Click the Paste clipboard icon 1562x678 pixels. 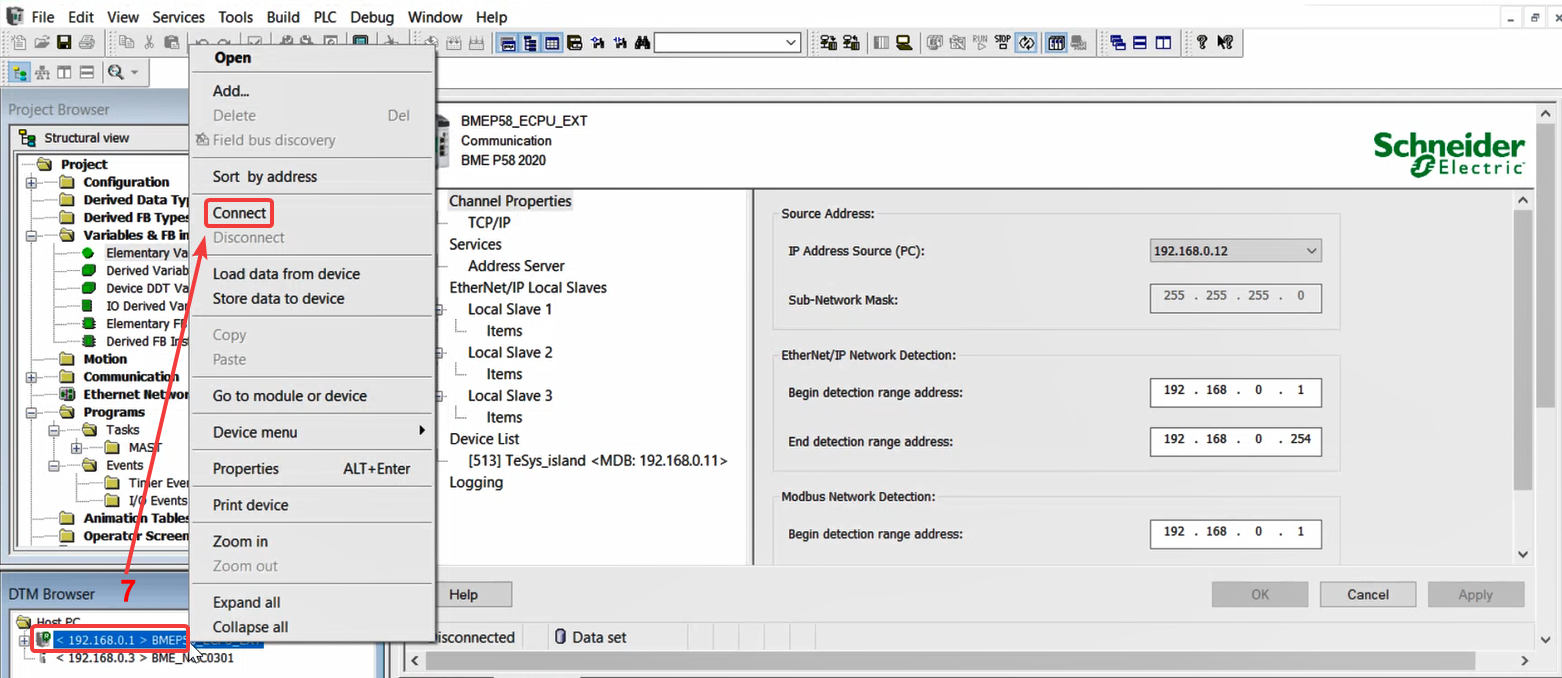coord(171,42)
